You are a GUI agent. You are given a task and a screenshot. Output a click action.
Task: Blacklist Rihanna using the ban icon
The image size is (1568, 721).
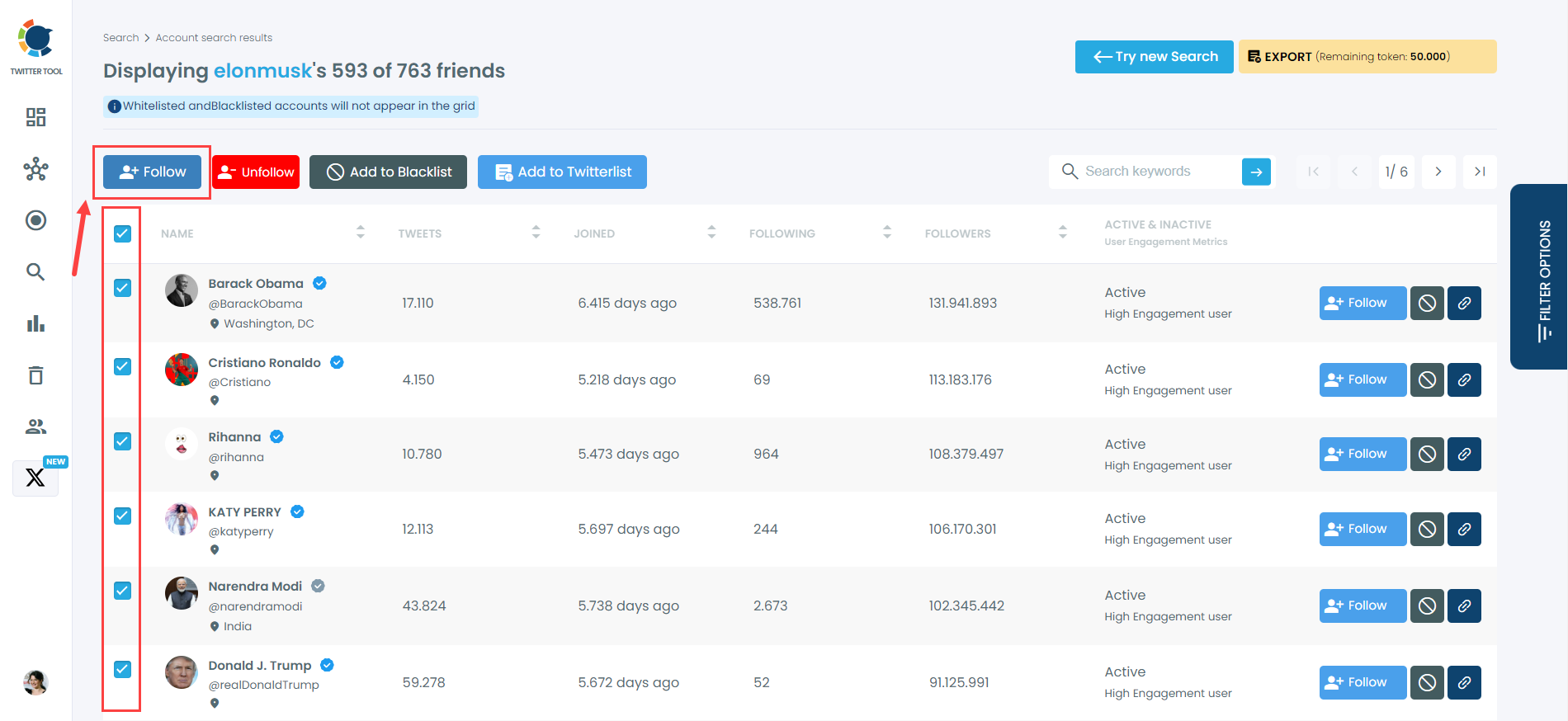click(1427, 454)
